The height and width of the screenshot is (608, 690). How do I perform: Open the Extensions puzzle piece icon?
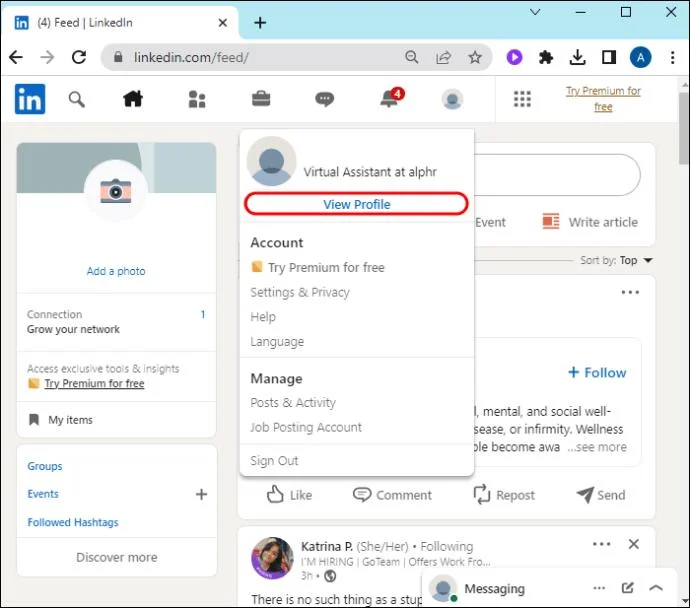coord(546,57)
